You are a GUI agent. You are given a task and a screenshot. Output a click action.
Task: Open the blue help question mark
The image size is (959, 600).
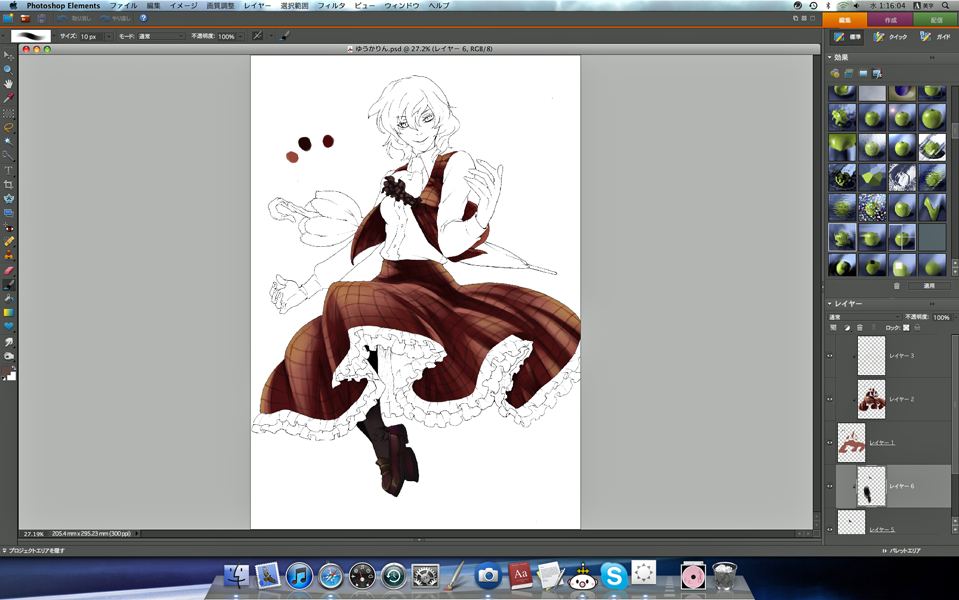[x=143, y=18]
